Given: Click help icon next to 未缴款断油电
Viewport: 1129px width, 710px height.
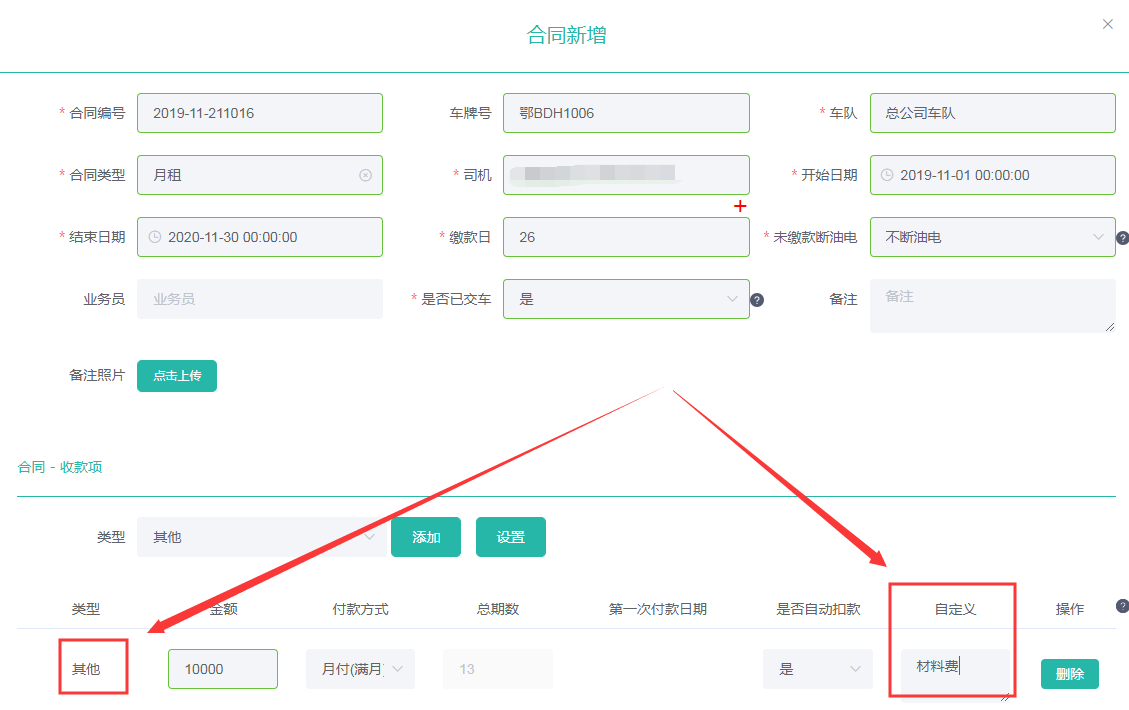Looking at the screenshot, I should pos(1122,238).
